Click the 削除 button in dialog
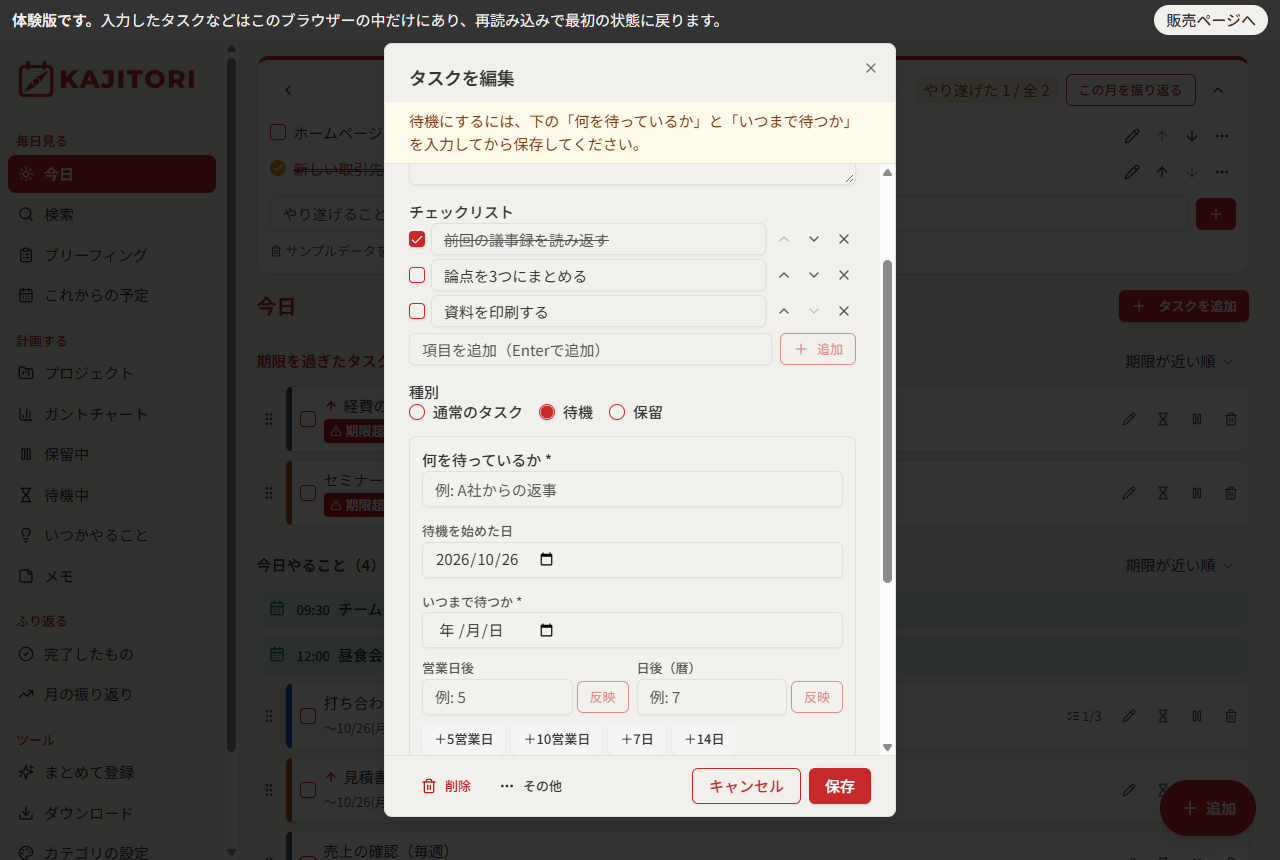 tap(446, 786)
